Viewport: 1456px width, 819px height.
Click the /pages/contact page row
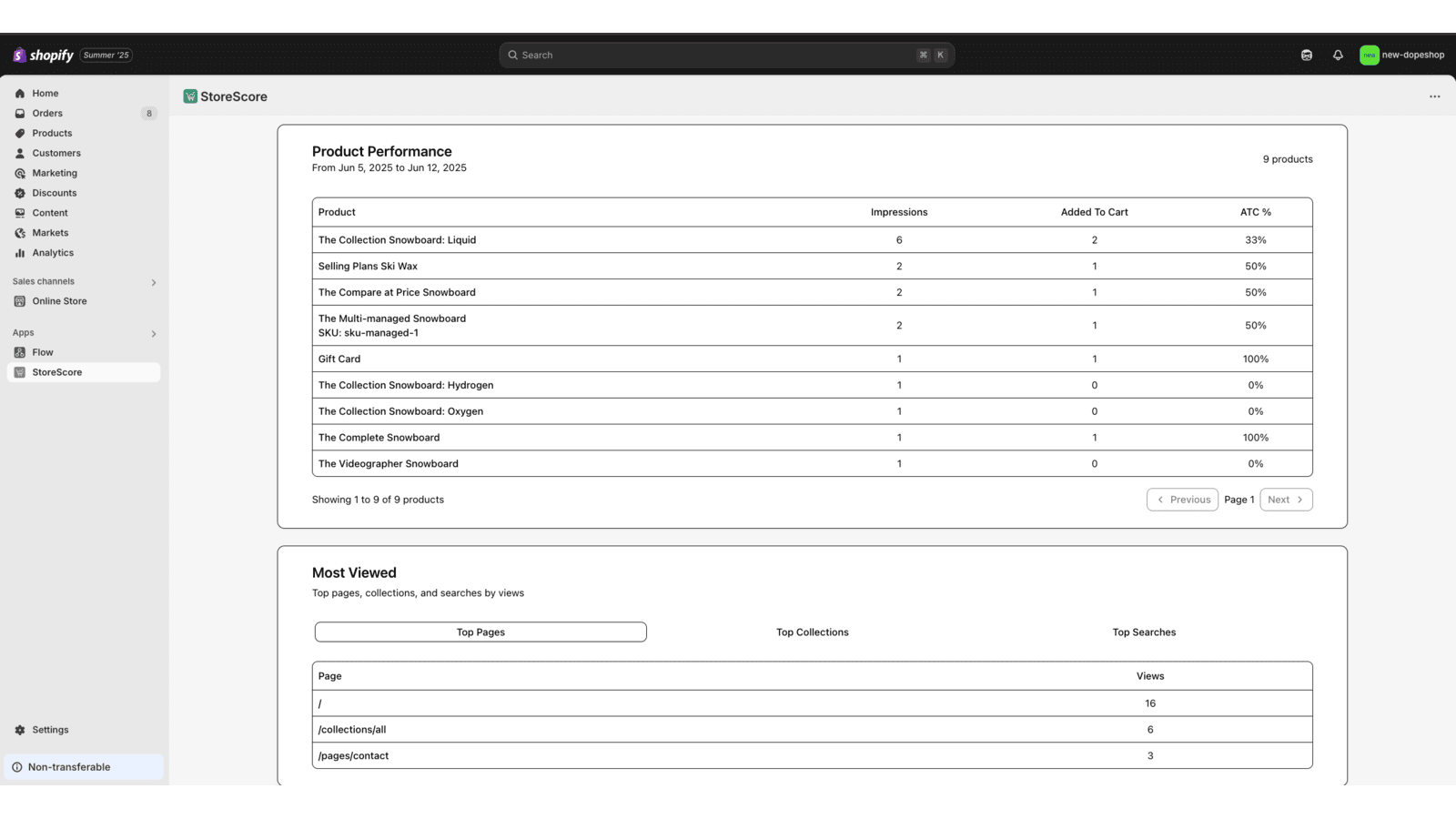point(813,756)
